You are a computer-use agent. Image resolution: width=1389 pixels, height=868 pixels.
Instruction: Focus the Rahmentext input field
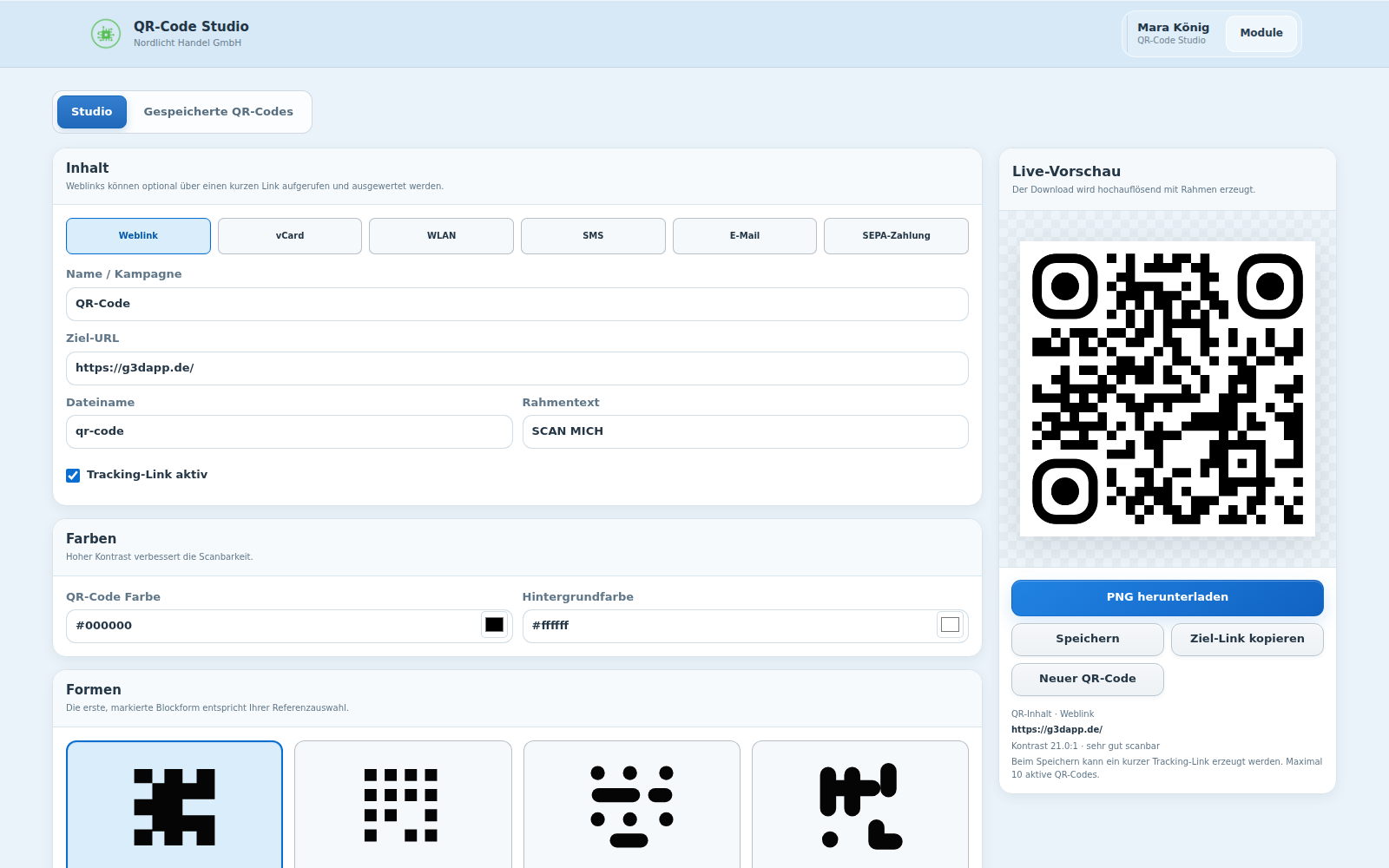point(746,431)
